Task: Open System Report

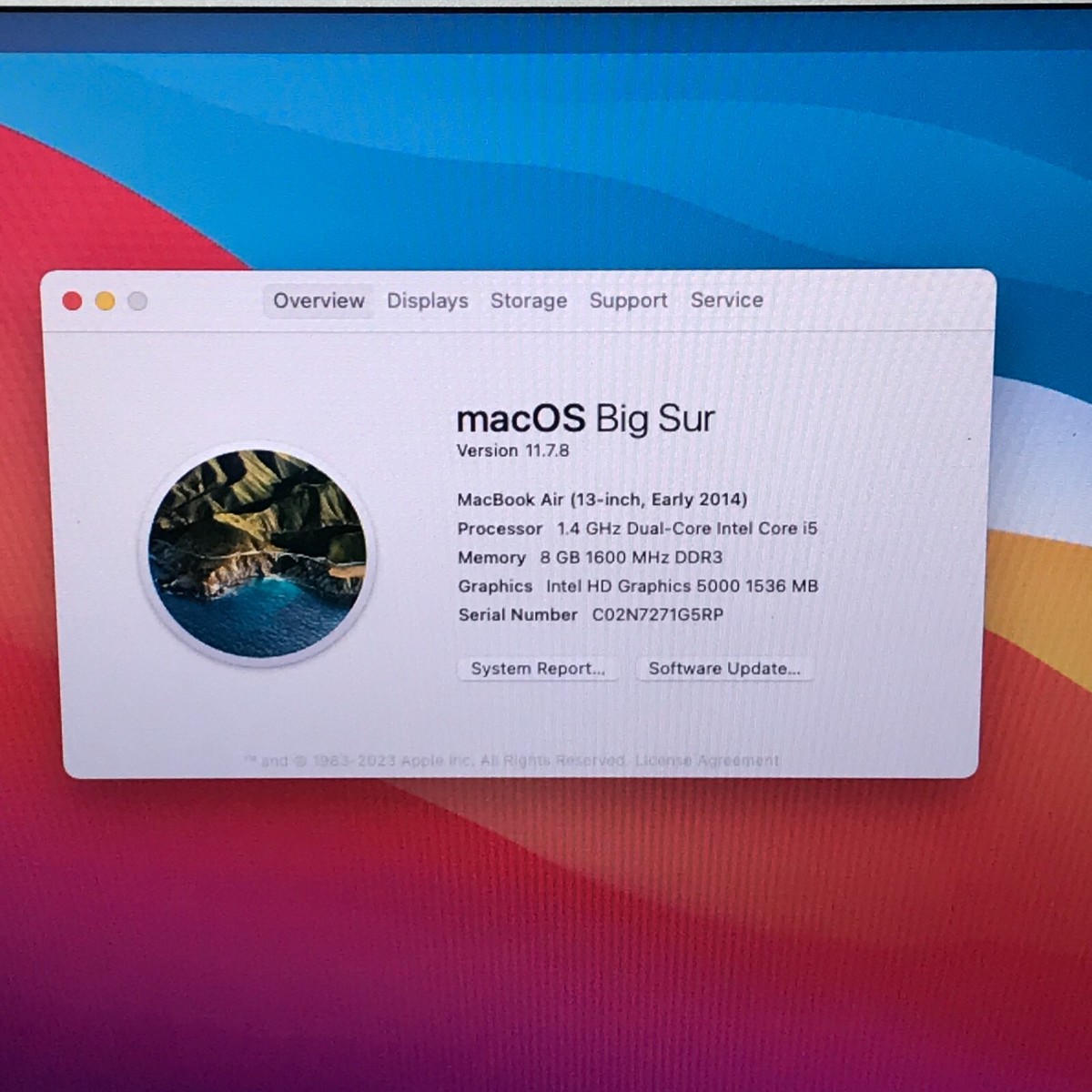Action: pyautogui.click(x=537, y=668)
